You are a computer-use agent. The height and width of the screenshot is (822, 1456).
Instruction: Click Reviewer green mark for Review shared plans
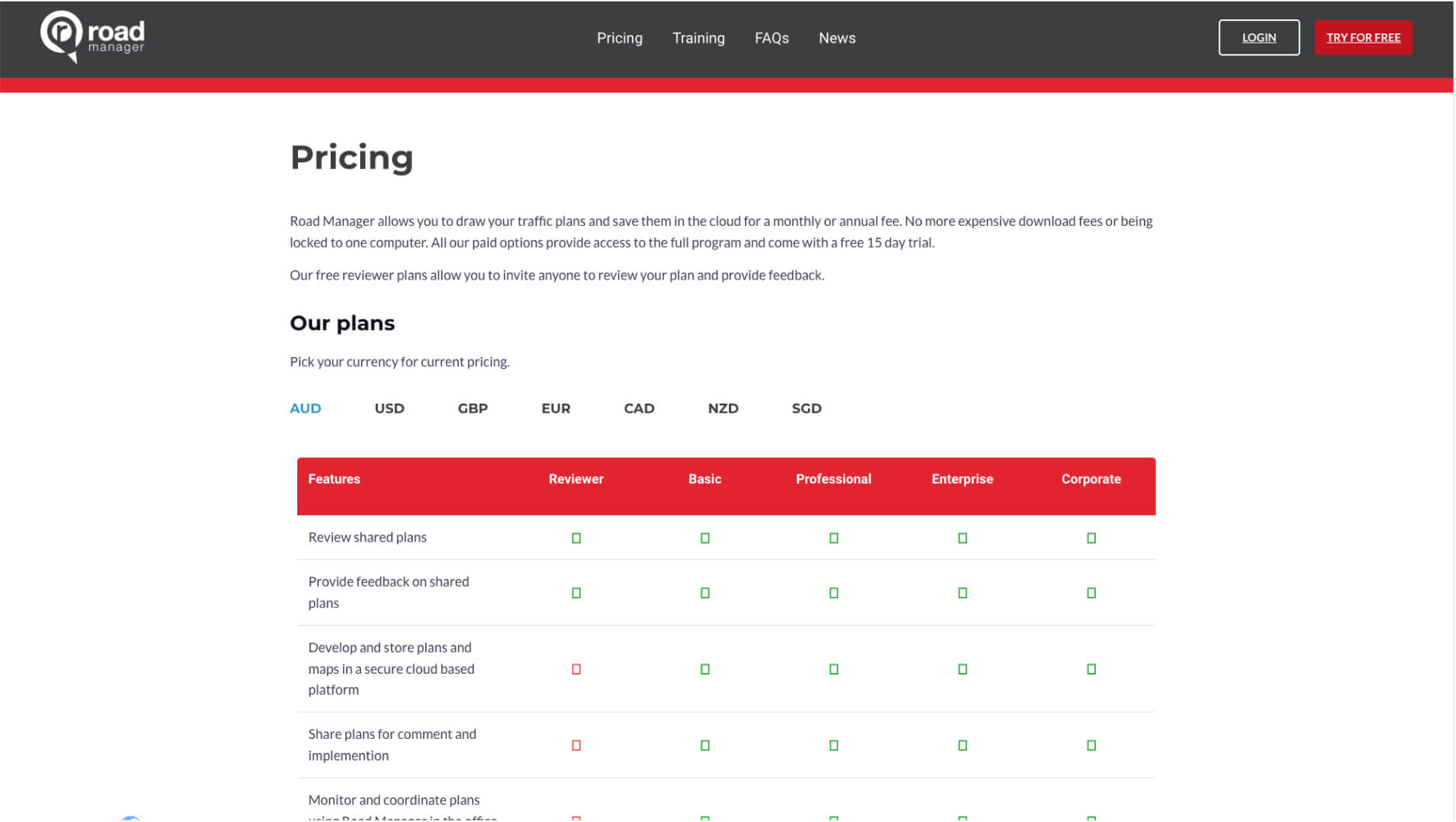(575, 538)
